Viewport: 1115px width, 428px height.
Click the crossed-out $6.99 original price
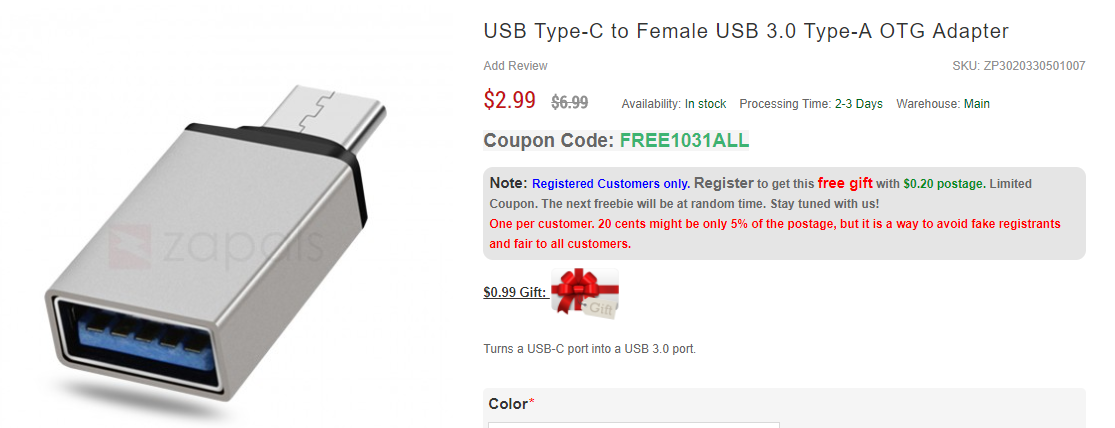pos(570,102)
